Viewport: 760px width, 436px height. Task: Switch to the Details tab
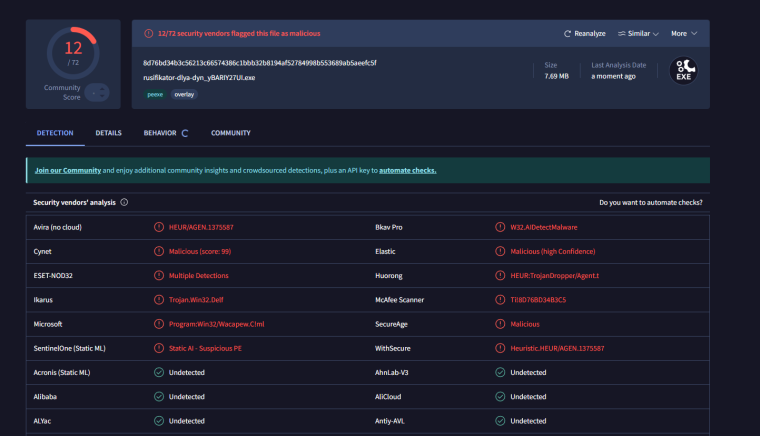click(x=109, y=133)
